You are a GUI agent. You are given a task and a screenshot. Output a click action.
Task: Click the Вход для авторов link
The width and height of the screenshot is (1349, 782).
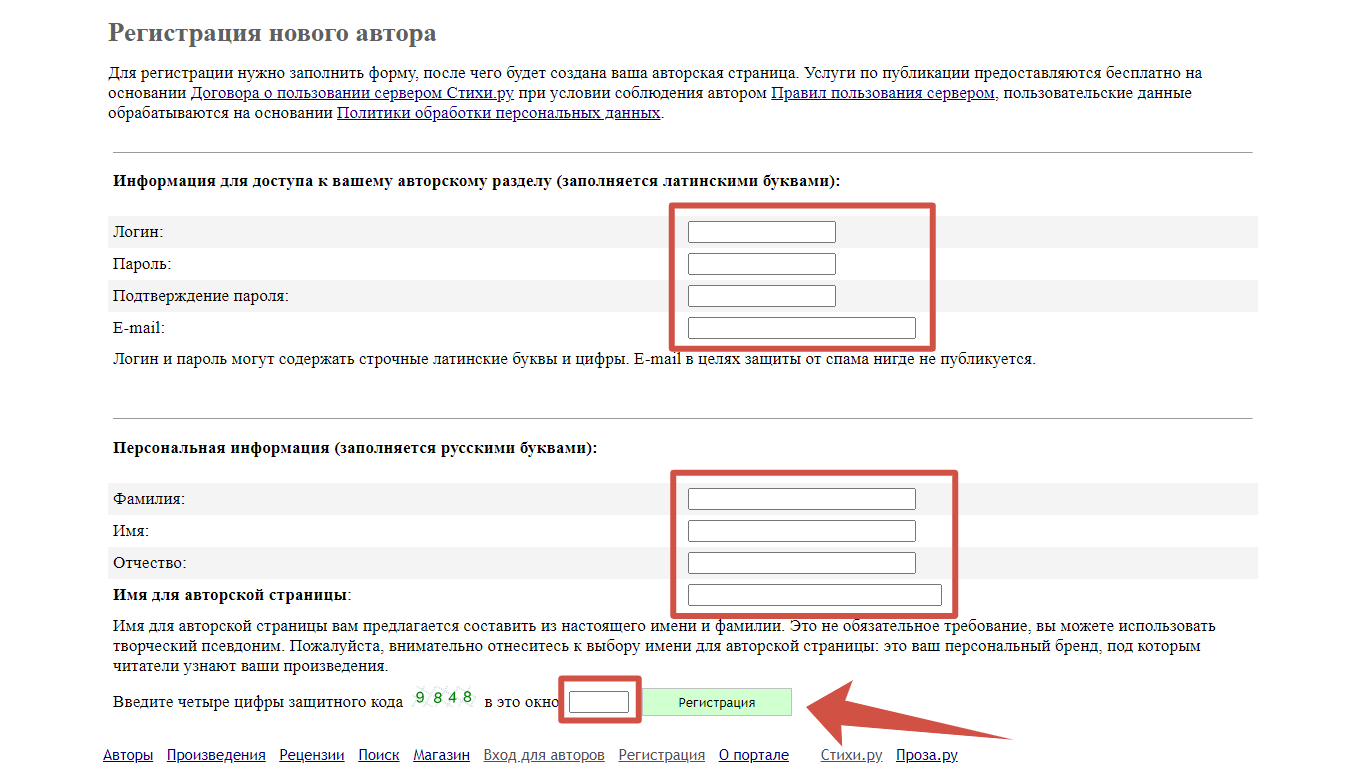click(544, 755)
